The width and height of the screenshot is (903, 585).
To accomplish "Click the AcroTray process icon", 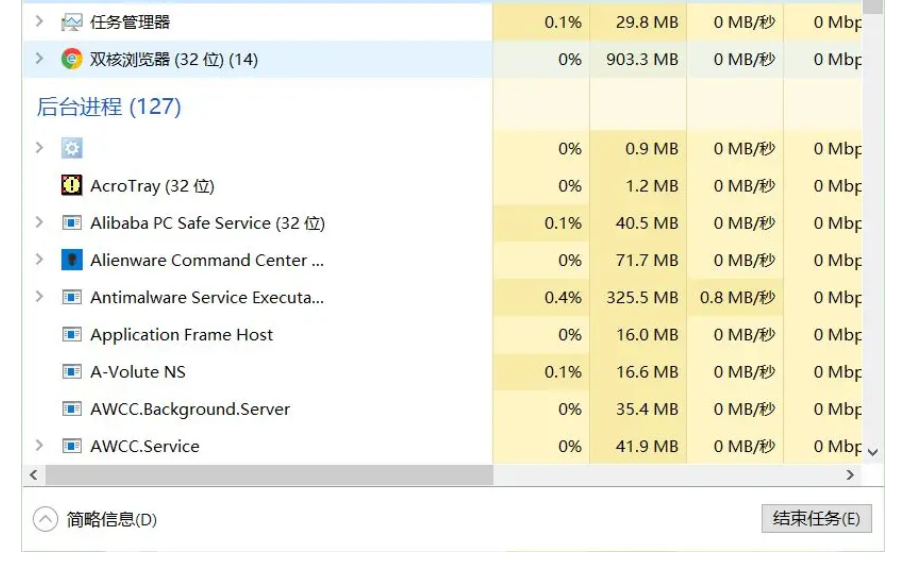I will 71,185.
